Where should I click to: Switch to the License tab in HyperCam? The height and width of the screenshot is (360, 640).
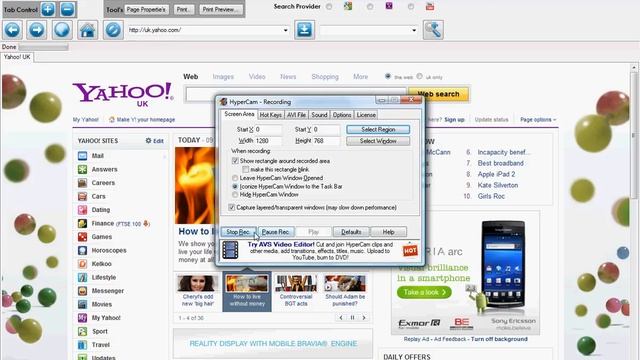tap(366, 115)
